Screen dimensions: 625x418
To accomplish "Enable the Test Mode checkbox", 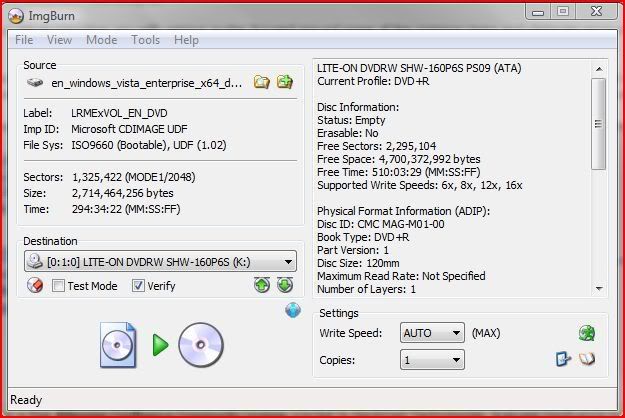I will pos(58,285).
